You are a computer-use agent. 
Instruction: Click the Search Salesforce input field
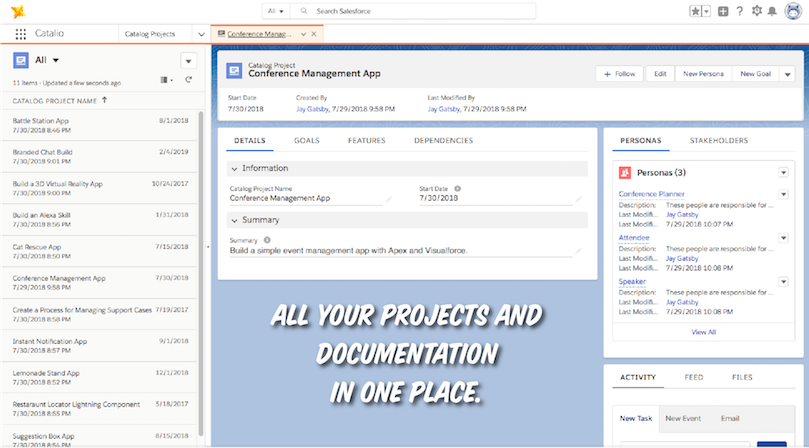pos(413,11)
